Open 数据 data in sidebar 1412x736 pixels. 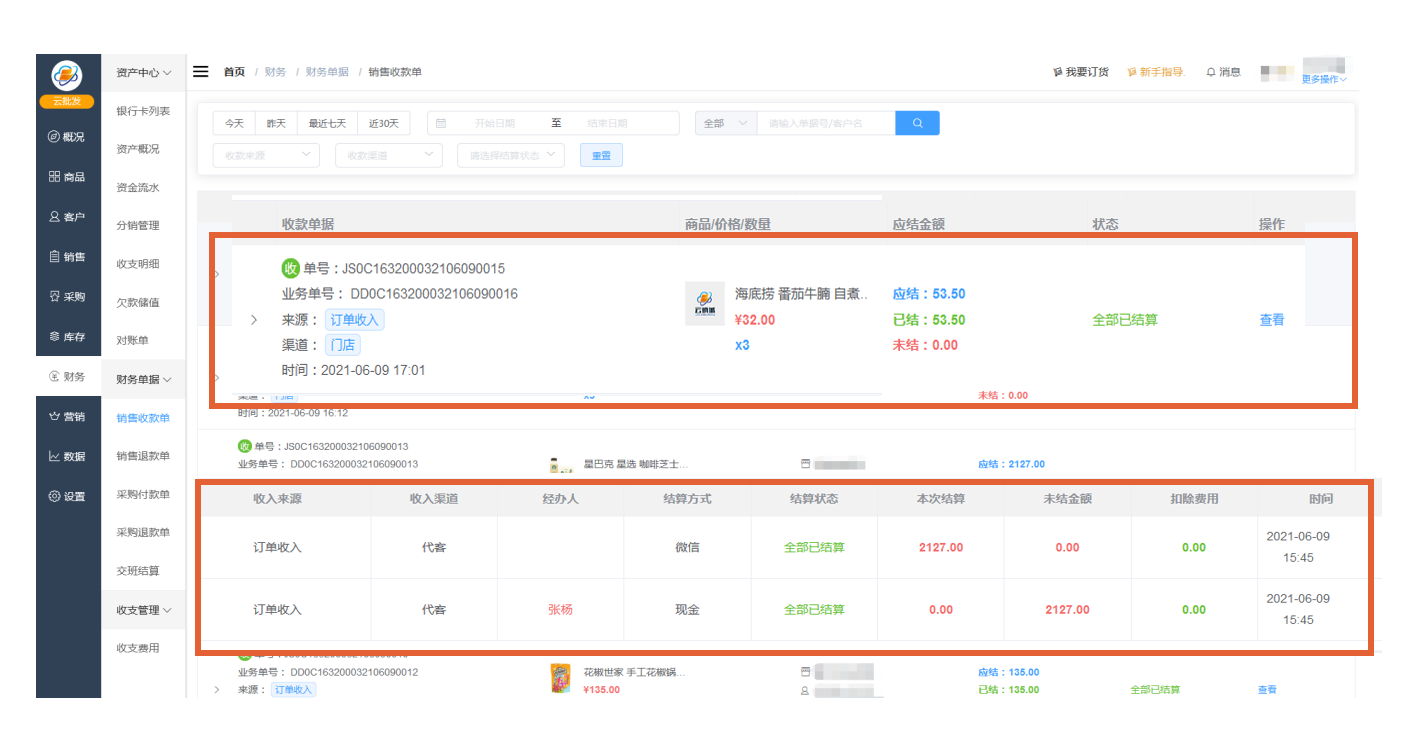pyautogui.click(x=67, y=457)
